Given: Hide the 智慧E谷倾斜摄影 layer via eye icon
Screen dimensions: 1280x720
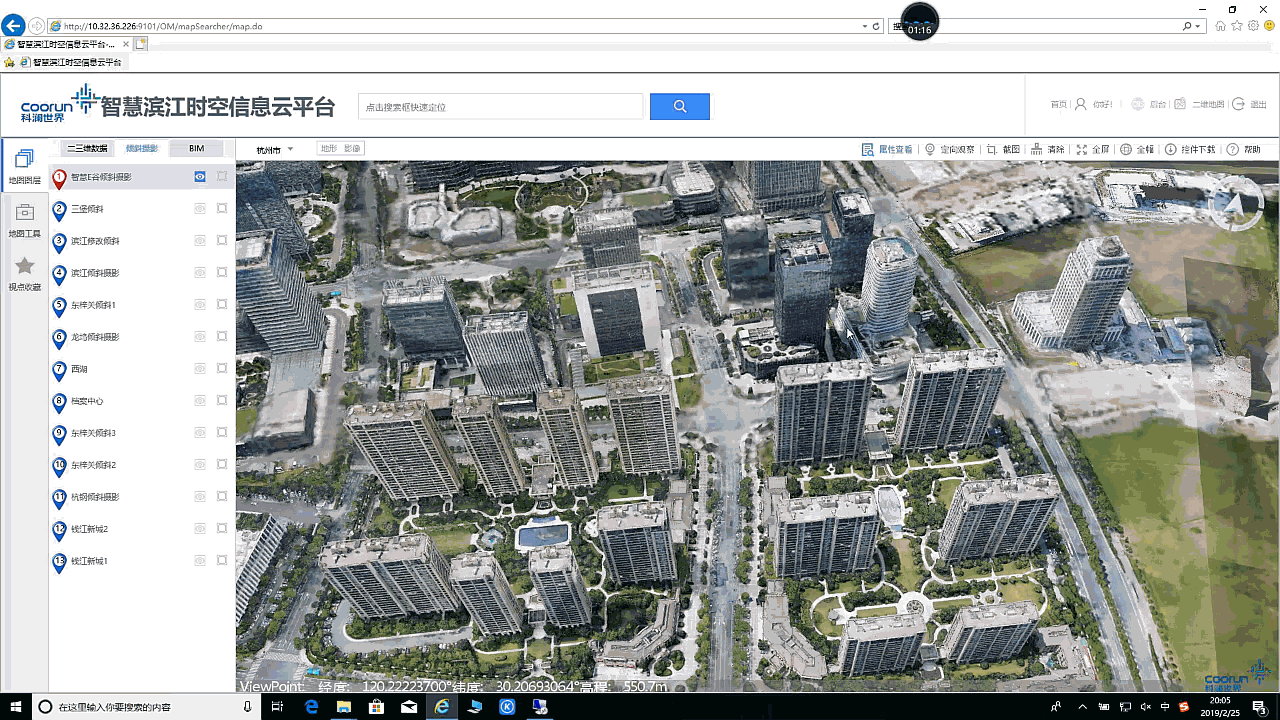Looking at the screenshot, I should (x=200, y=177).
